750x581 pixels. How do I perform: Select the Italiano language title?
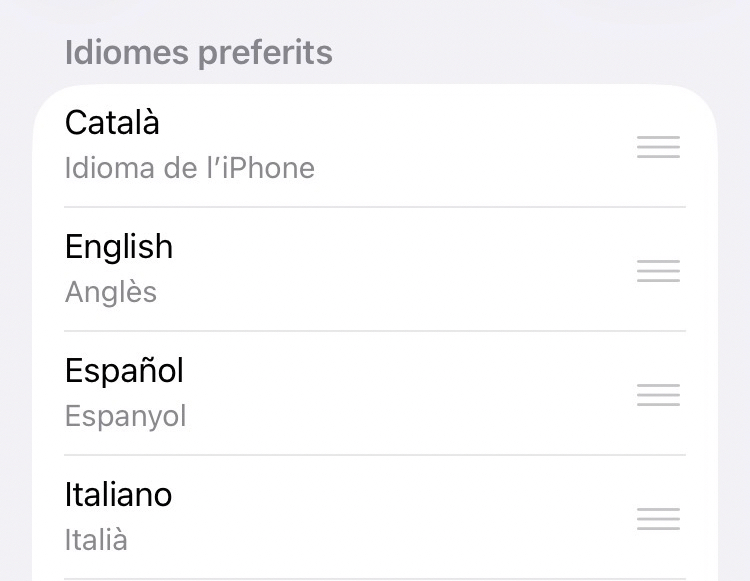point(118,495)
